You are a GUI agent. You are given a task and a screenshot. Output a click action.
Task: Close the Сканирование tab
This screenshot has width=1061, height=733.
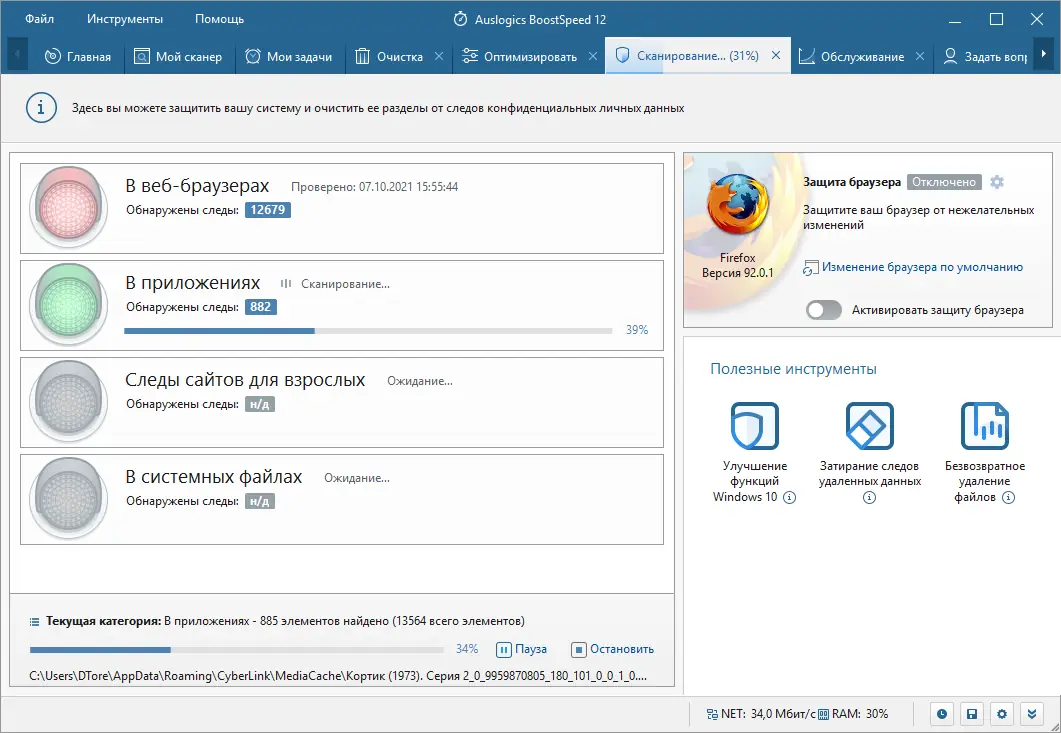pos(776,55)
